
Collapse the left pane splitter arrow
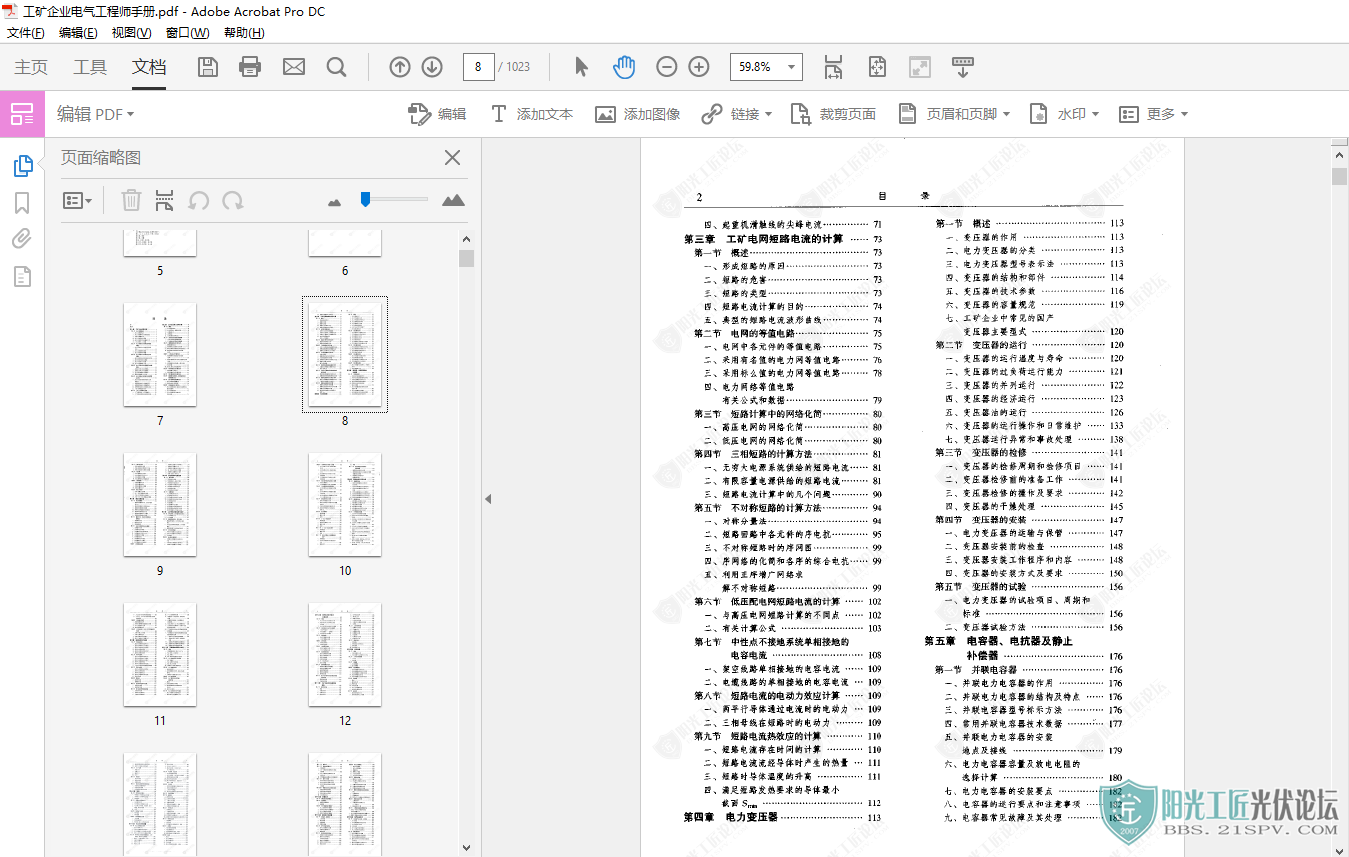(488, 499)
